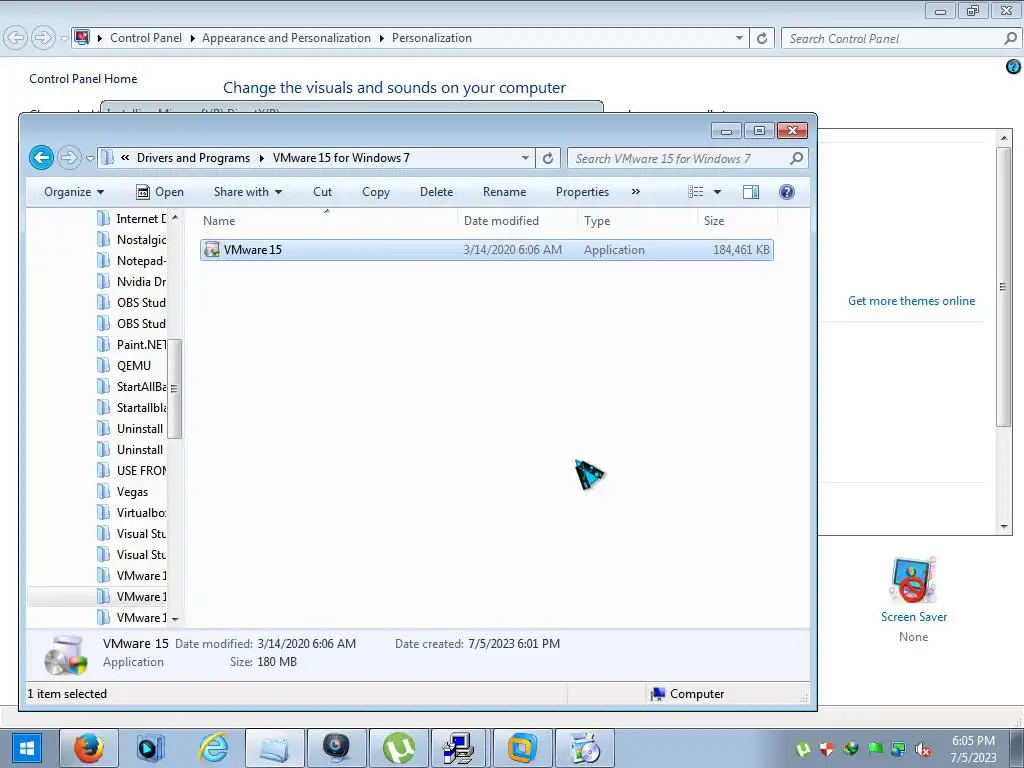Expand the Explorer address bar history dropdown

click(x=525, y=158)
